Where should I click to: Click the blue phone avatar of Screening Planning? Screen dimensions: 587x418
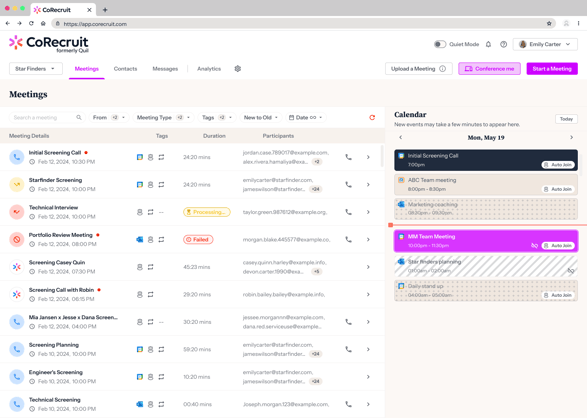point(17,349)
